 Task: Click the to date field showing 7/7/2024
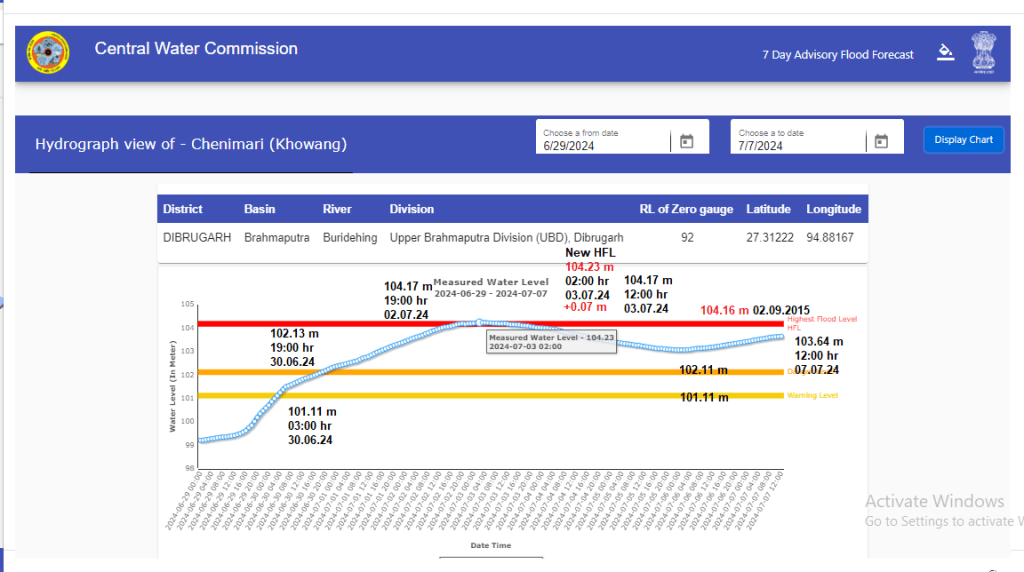tap(800, 145)
